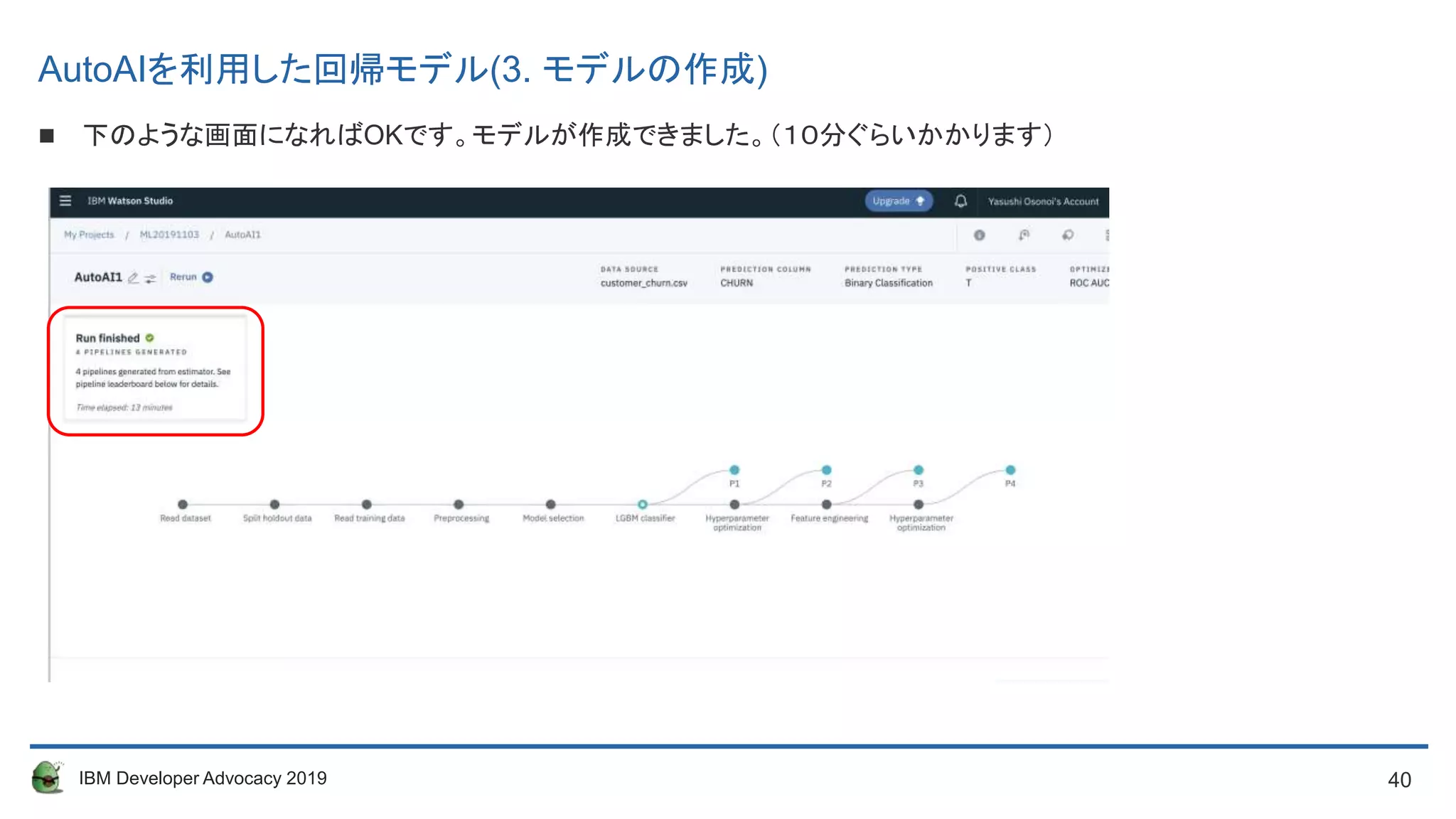Edit the AutoAI1 experiment name pencil
The height and width of the screenshot is (819, 1456).
tap(133, 278)
